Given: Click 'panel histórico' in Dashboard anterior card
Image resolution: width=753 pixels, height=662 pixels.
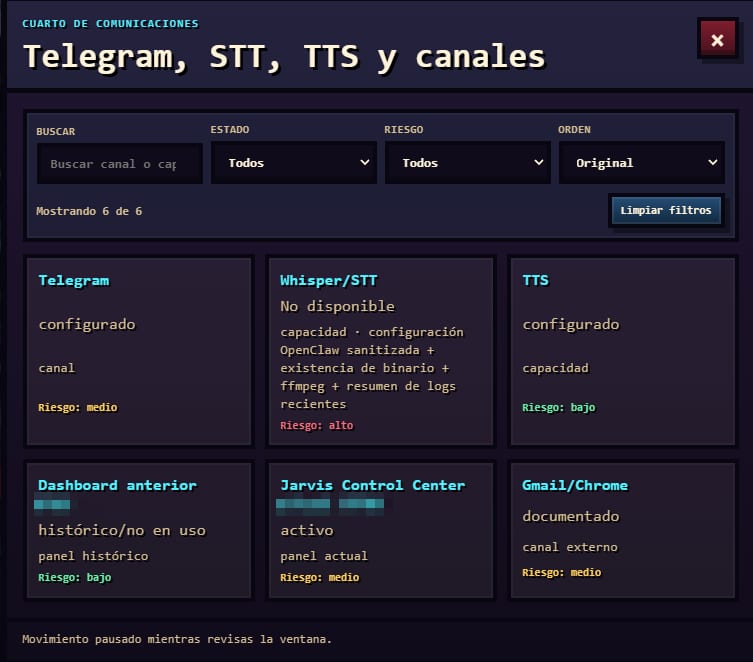Looking at the screenshot, I should (x=94, y=556).
